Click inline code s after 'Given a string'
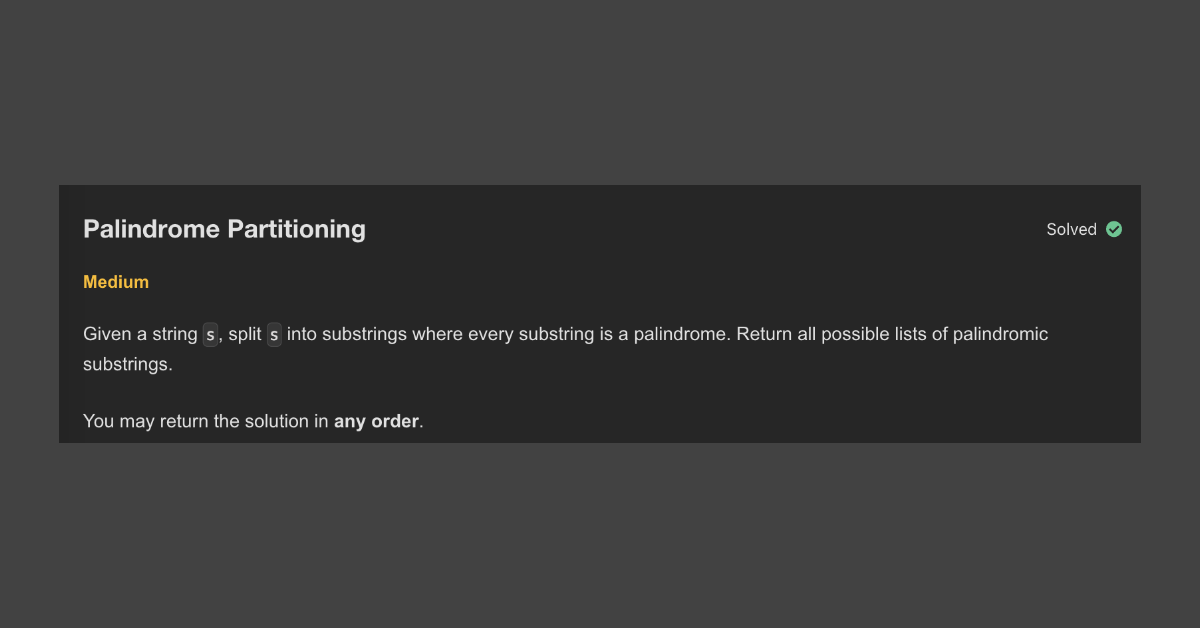Viewport: 1200px width, 628px height. (x=210, y=334)
